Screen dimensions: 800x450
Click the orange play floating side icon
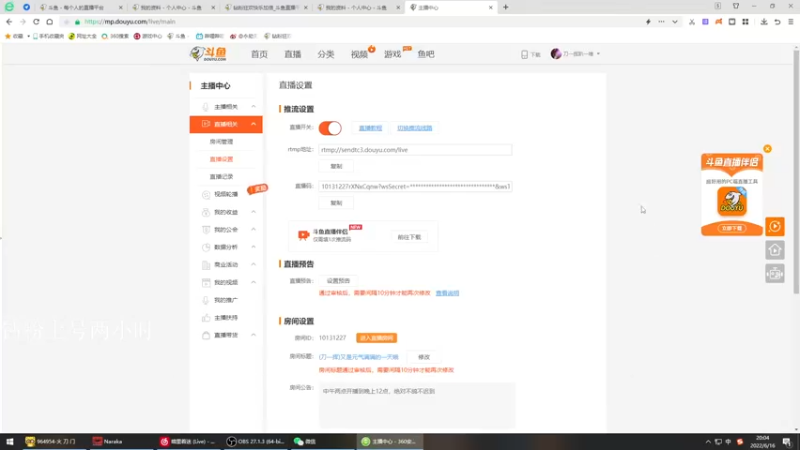click(x=774, y=227)
